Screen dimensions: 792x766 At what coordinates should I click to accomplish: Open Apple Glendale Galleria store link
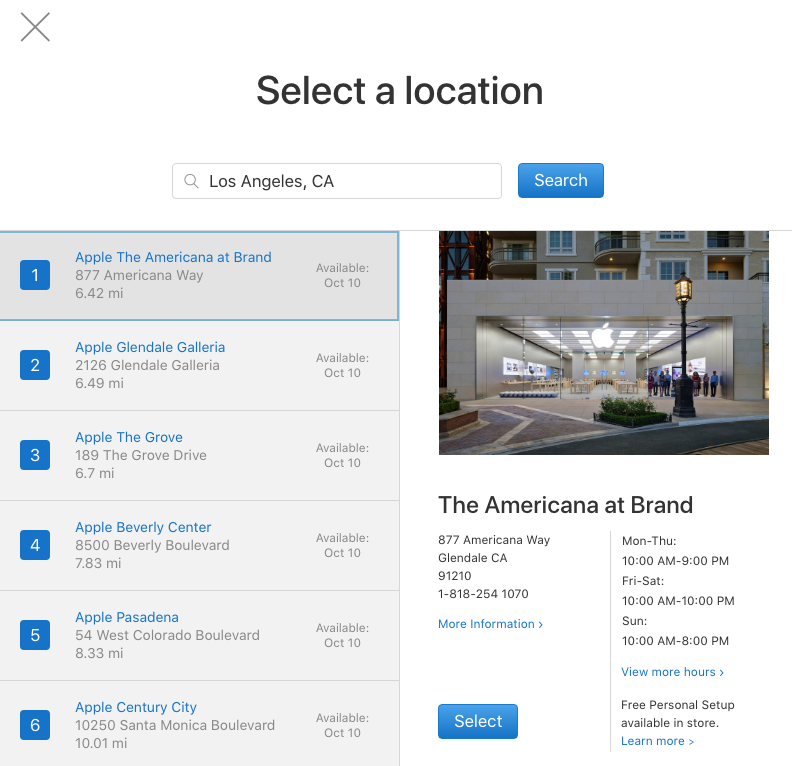pos(150,347)
